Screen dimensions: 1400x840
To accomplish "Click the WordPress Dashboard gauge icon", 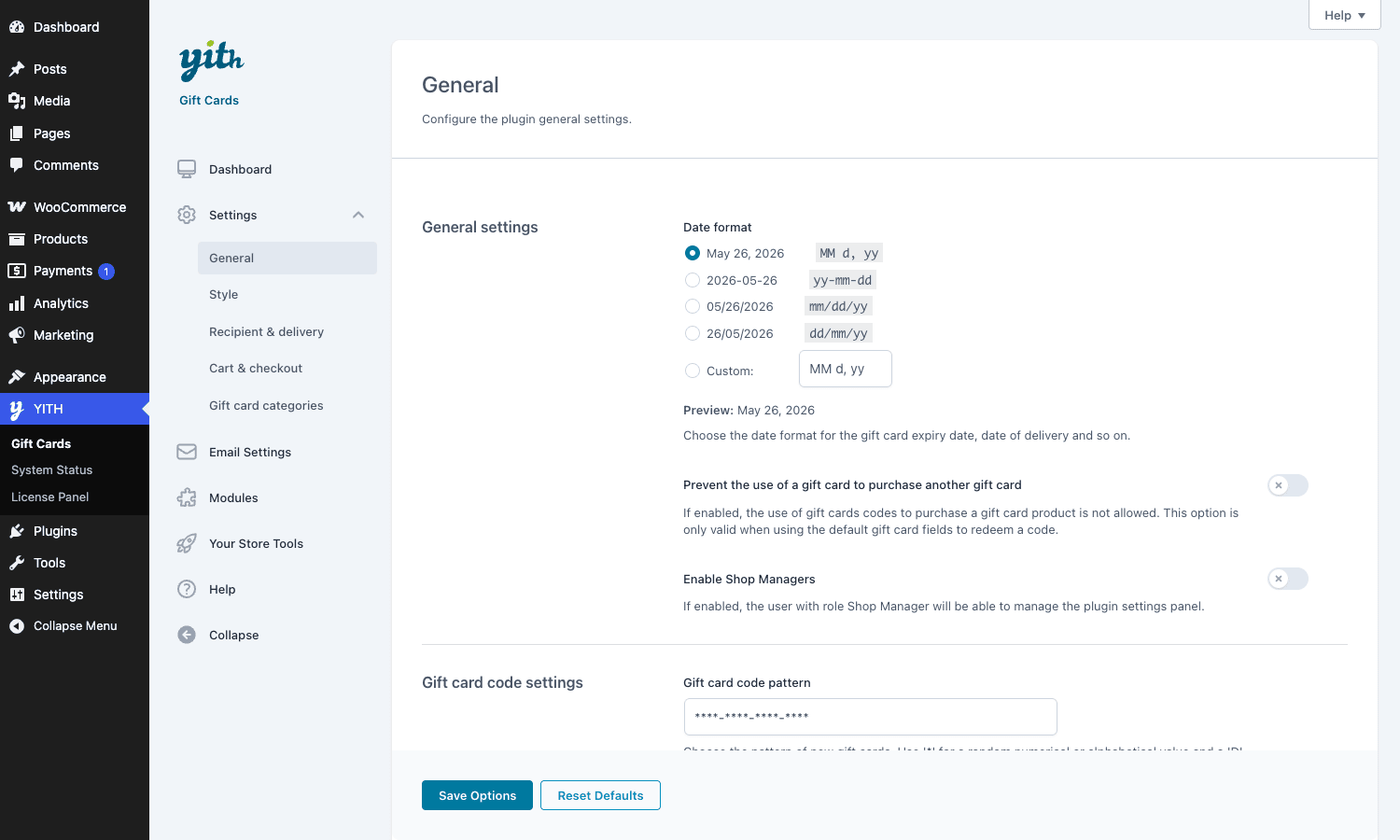I will click(x=17, y=27).
